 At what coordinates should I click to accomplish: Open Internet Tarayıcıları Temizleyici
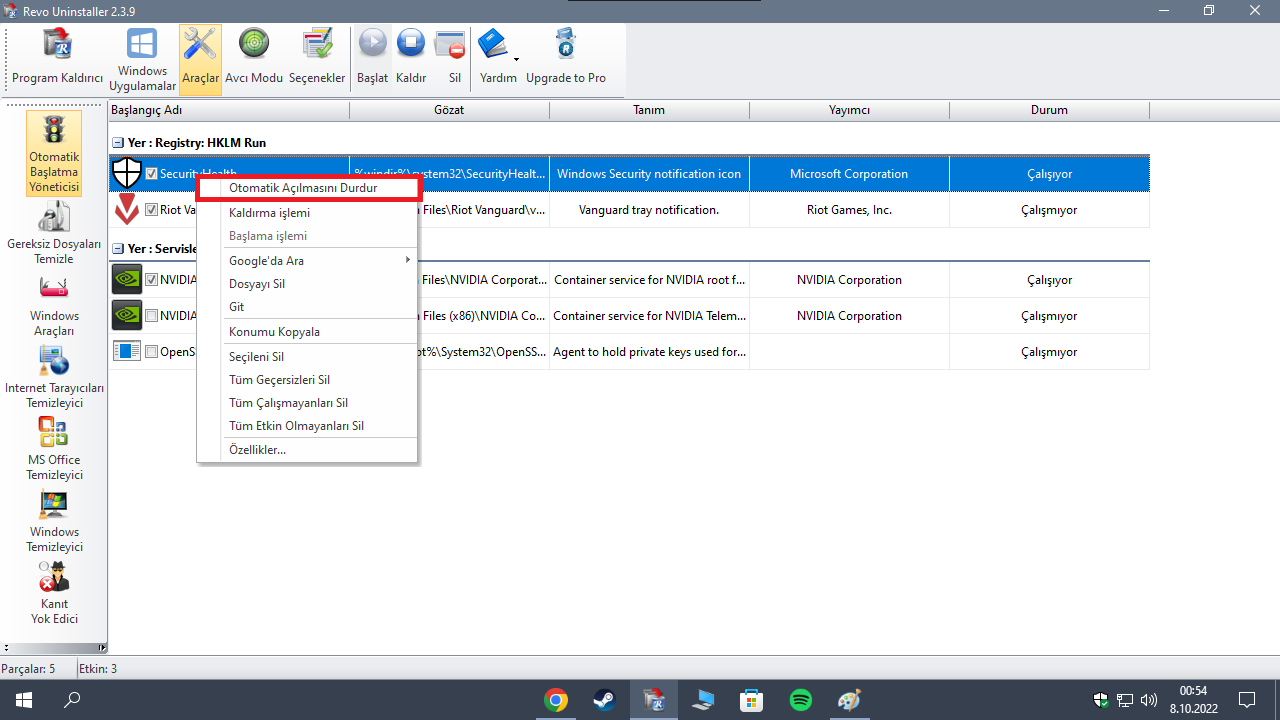[x=54, y=377]
